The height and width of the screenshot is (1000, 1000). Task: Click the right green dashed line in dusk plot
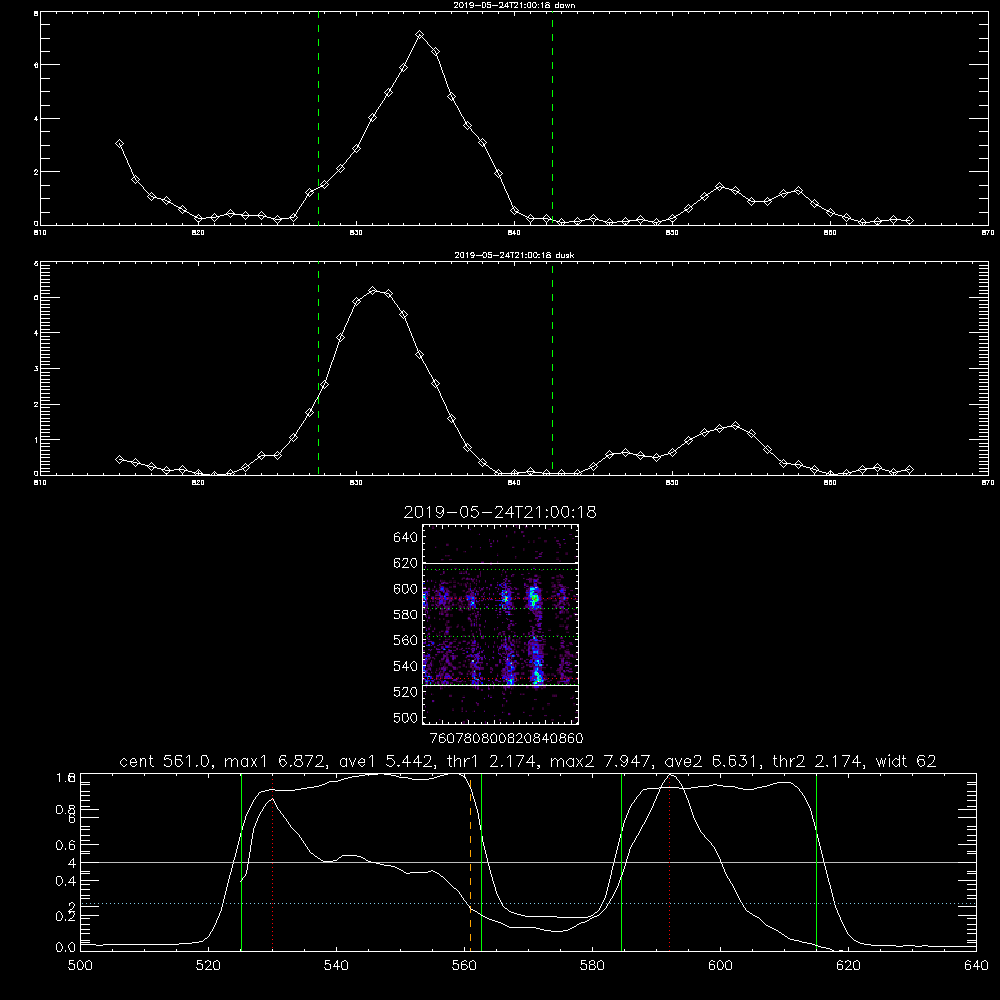coord(552,369)
